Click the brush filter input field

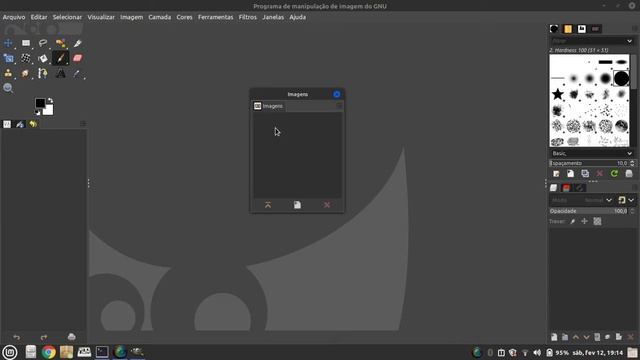click(587, 41)
